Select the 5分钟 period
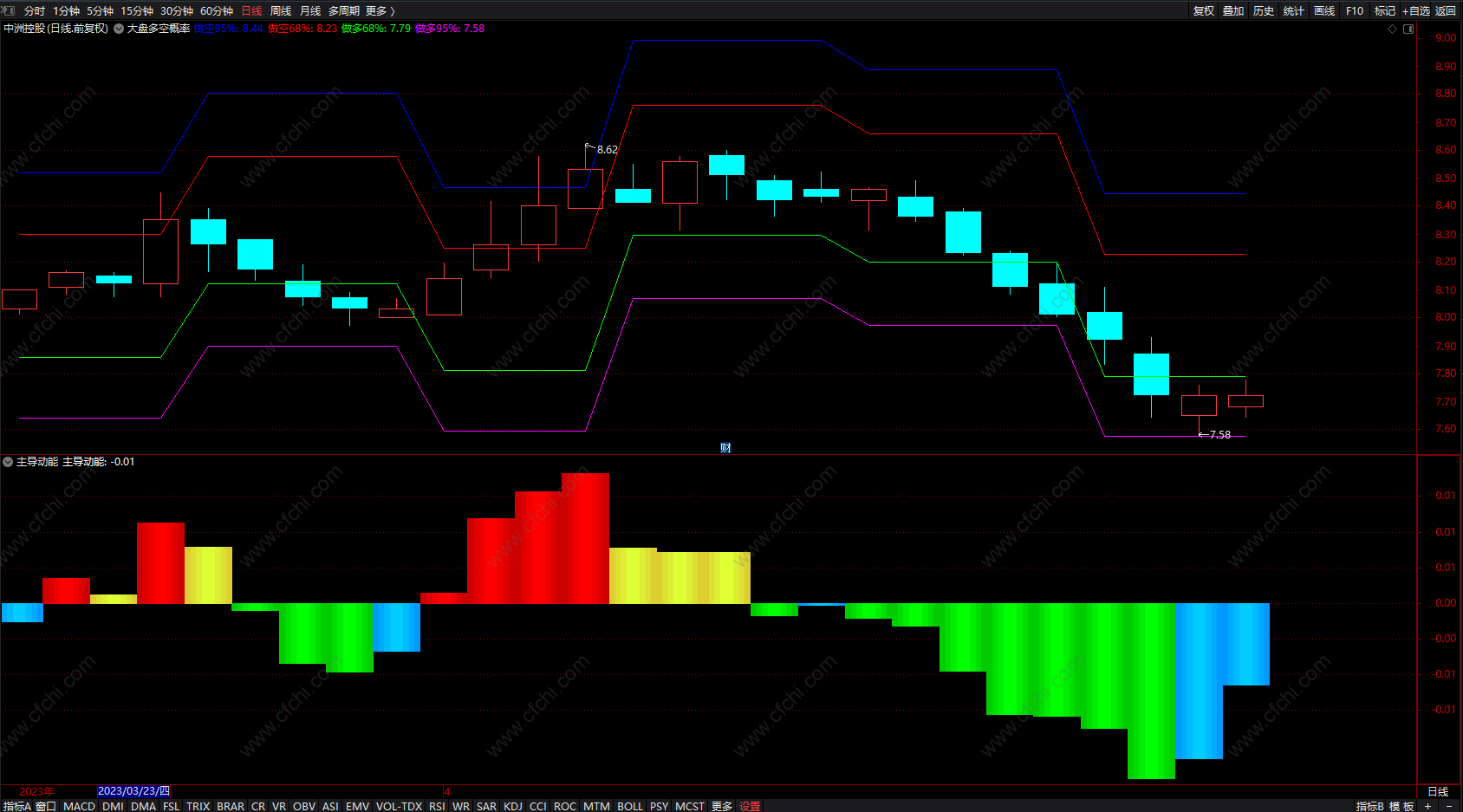1463x812 pixels. pos(100,11)
